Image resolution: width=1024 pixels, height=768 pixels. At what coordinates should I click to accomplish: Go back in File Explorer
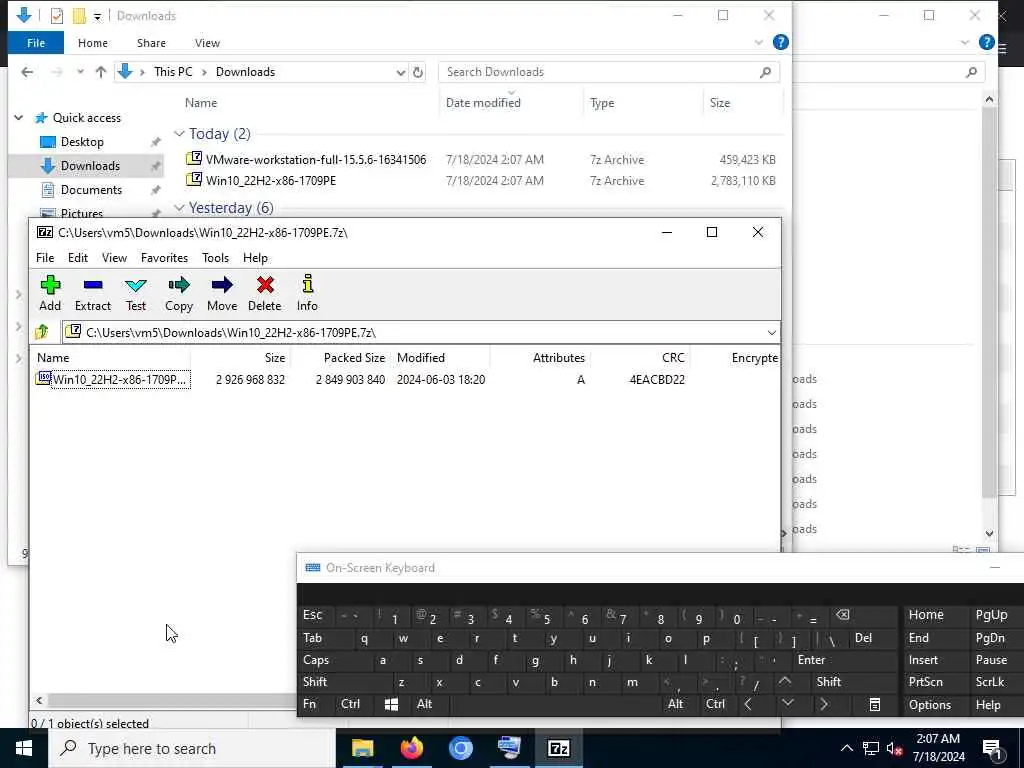[27, 72]
